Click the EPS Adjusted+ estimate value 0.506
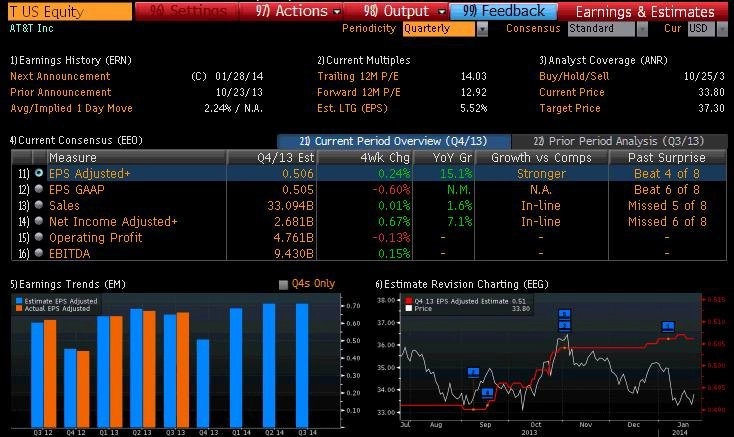 click(x=298, y=174)
